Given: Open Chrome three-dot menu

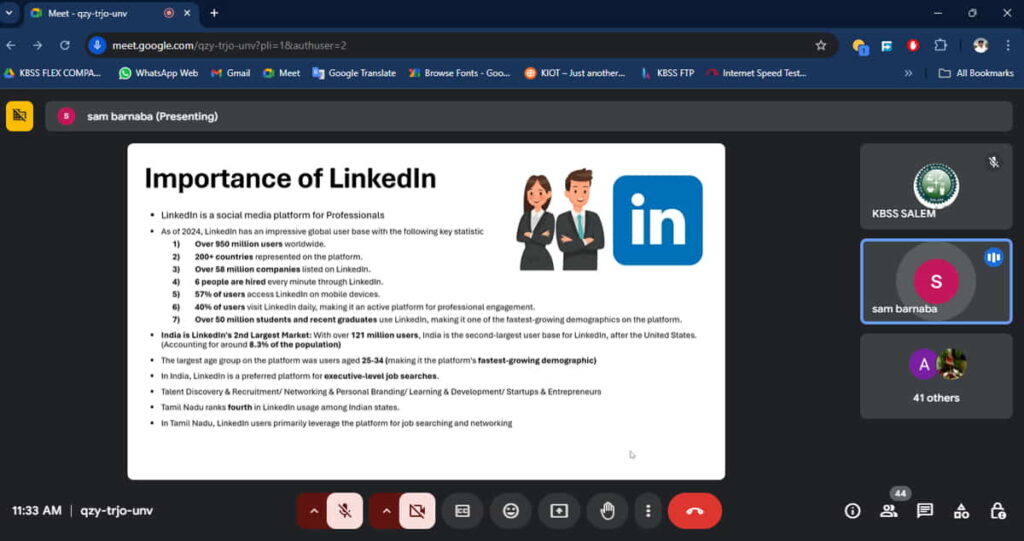Looking at the screenshot, I should [1008, 46].
